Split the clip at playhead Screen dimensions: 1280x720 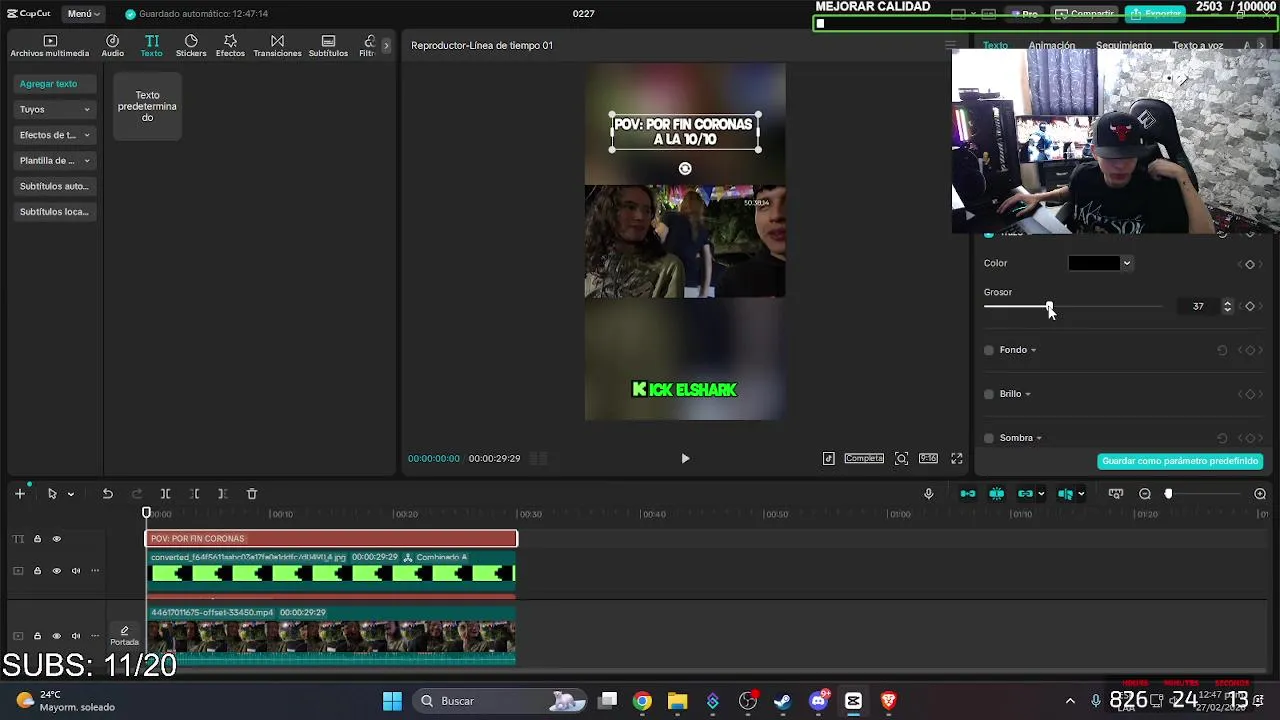(x=166, y=494)
